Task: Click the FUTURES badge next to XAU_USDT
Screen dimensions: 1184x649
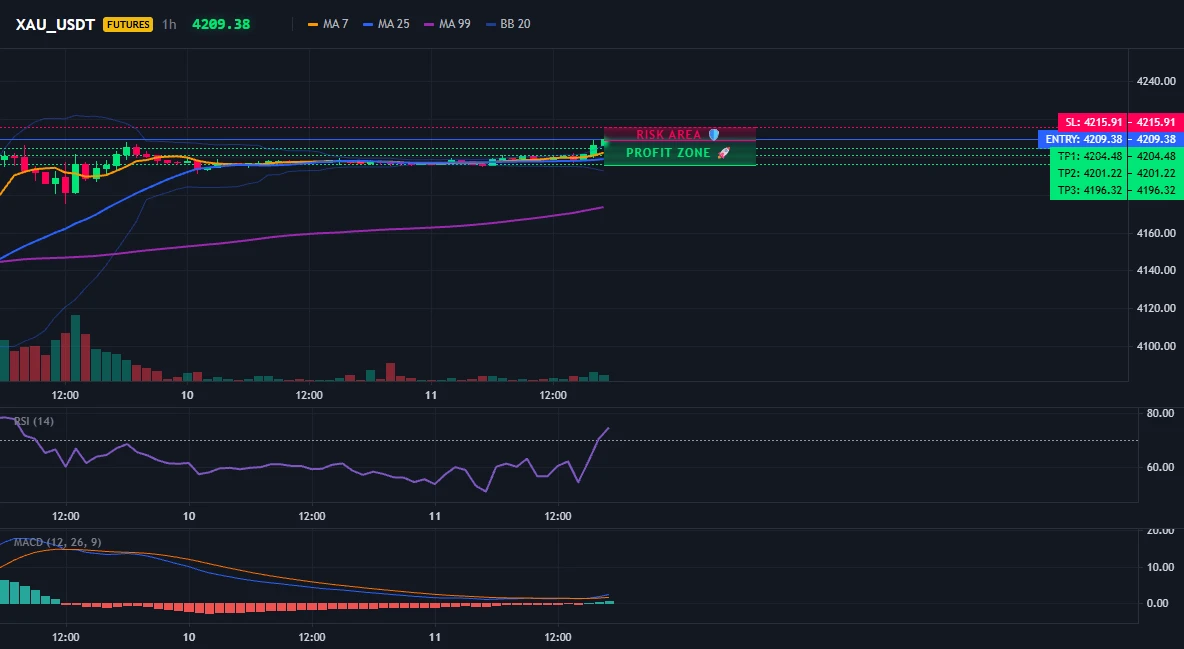Action: pyautogui.click(x=128, y=24)
